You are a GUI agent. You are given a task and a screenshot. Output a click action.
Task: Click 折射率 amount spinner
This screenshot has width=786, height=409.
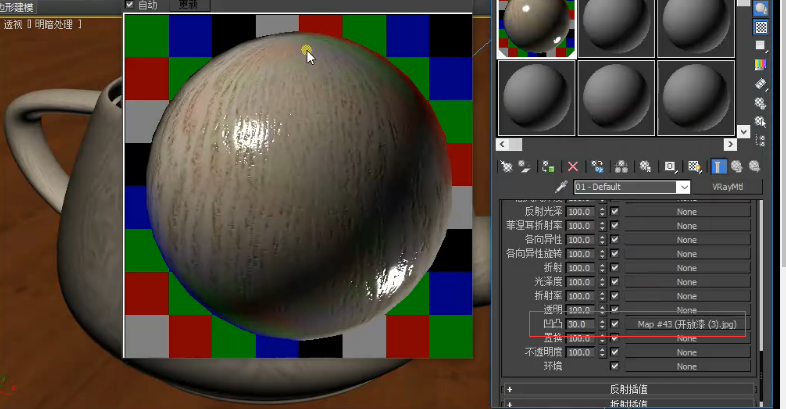click(603, 296)
